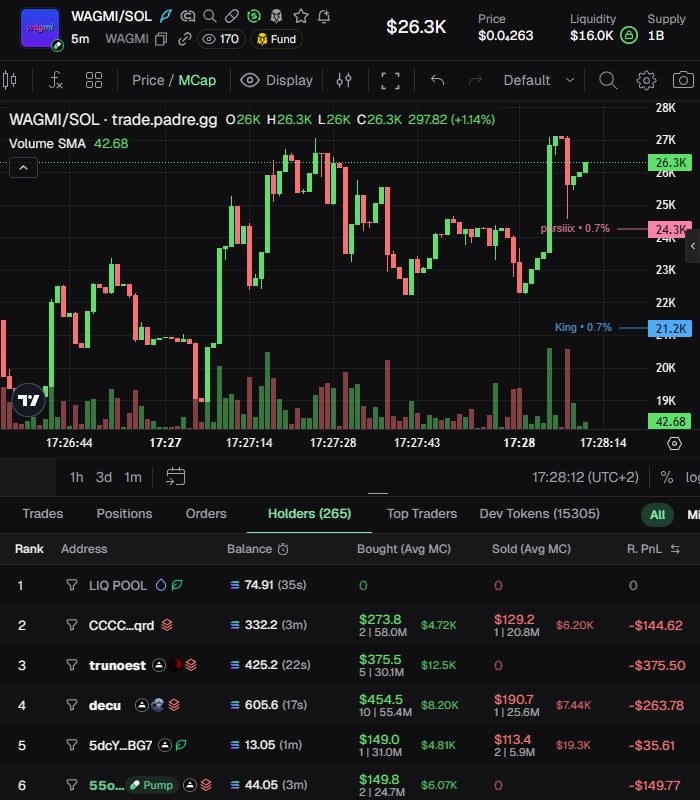Click the TradingView logo on the chart
Image resolution: width=700 pixels, height=800 pixels.
coord(29,400)
